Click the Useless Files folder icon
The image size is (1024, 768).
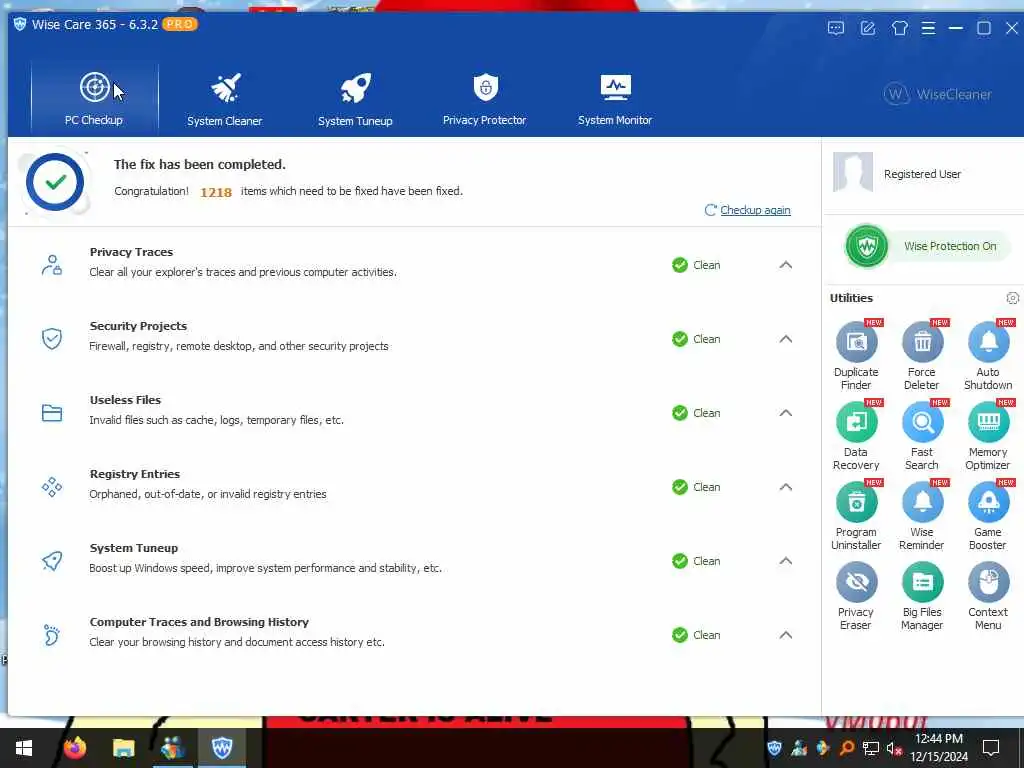point(52,413)
